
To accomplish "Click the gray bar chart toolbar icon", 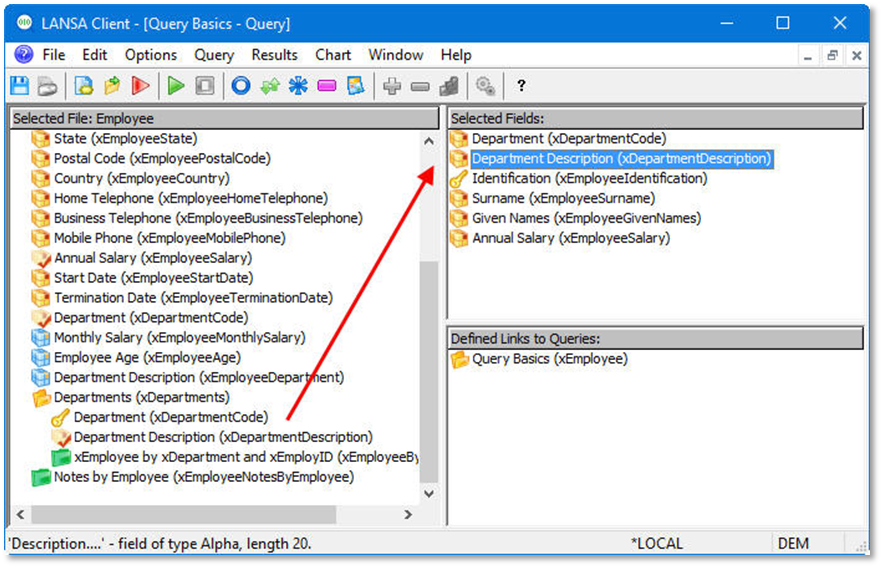I will [x=449, y=86].
